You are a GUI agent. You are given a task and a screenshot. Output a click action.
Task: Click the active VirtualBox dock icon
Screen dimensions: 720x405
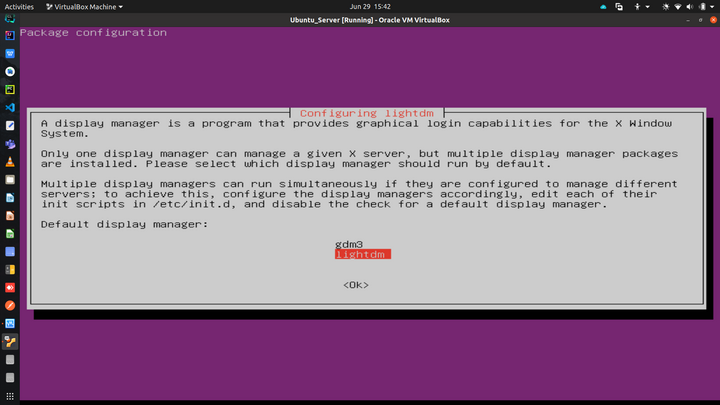10,342
